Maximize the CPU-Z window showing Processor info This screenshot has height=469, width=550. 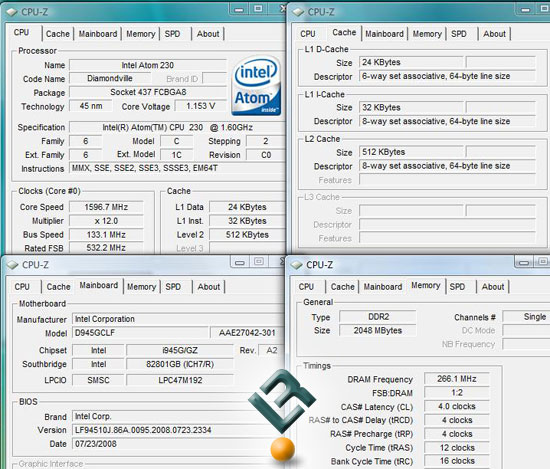[258, 9]
